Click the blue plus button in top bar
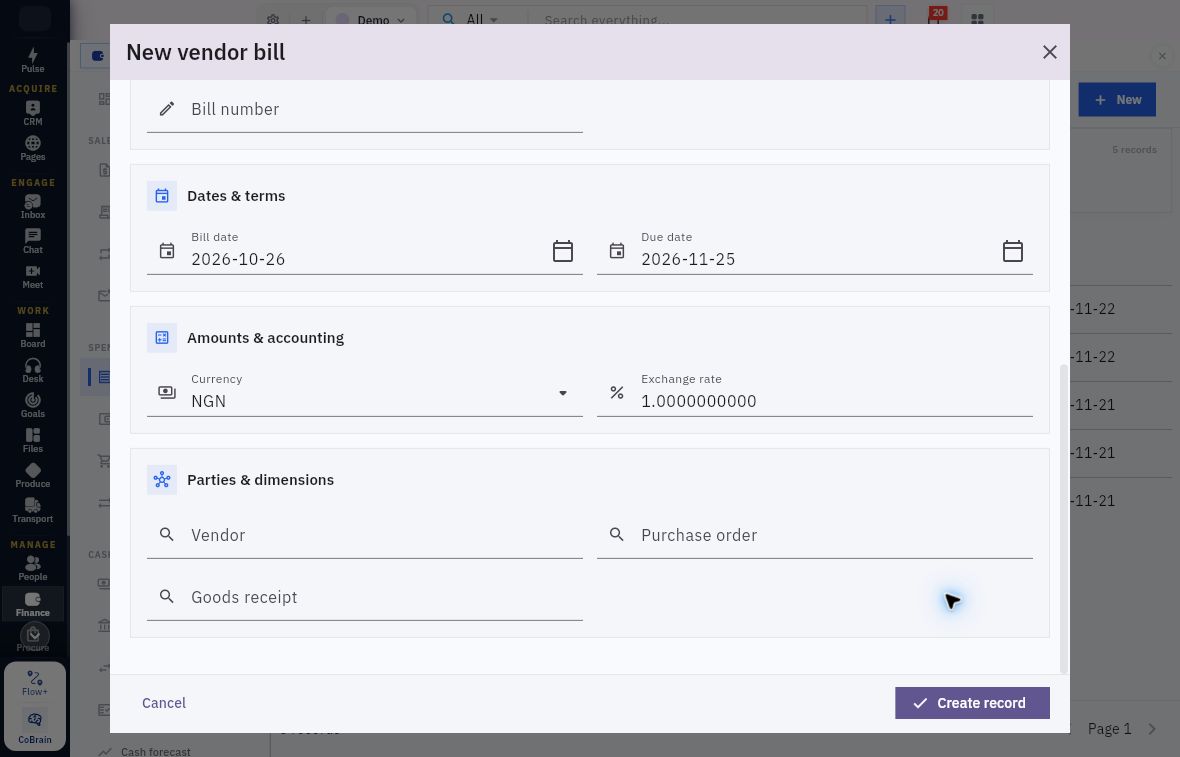Screen dimensions: 1180x757 point(890,19)
